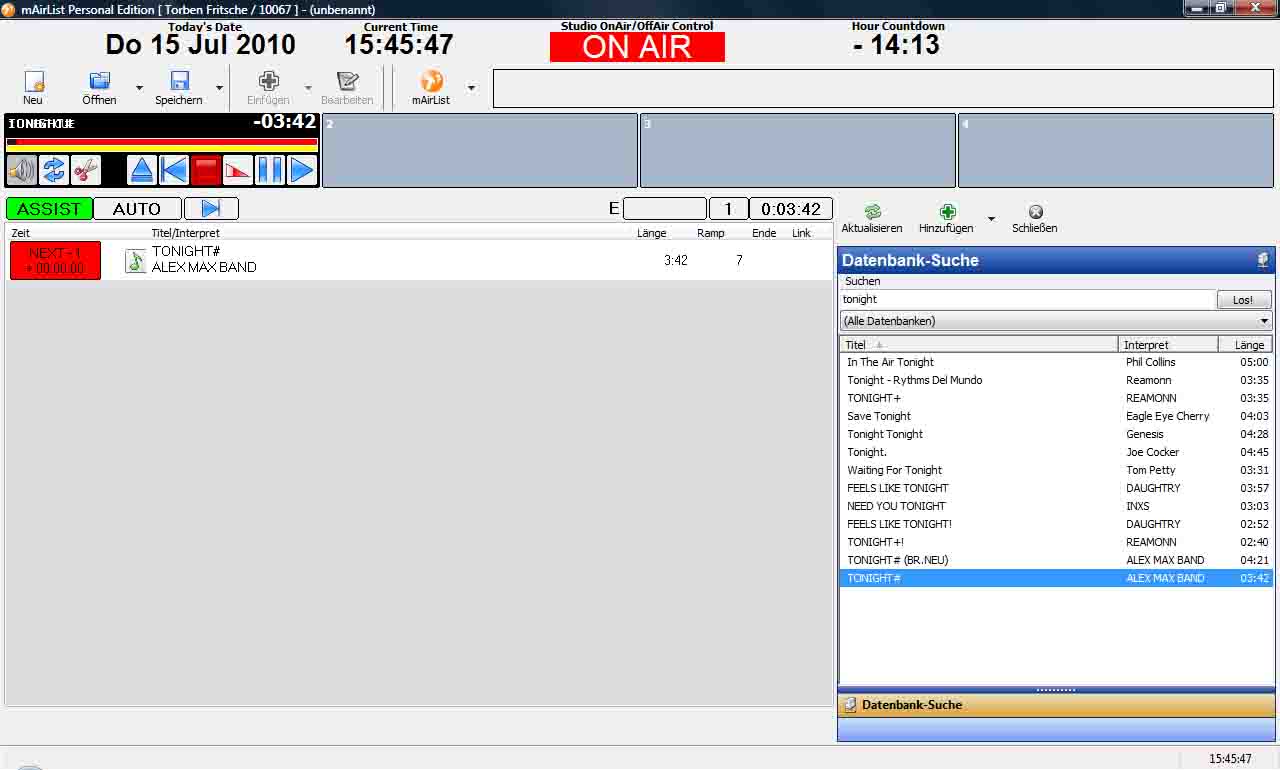This screenshot has width=1280, height=770.
Task: Click the item count box showing 1
Action: click(728, 209)
